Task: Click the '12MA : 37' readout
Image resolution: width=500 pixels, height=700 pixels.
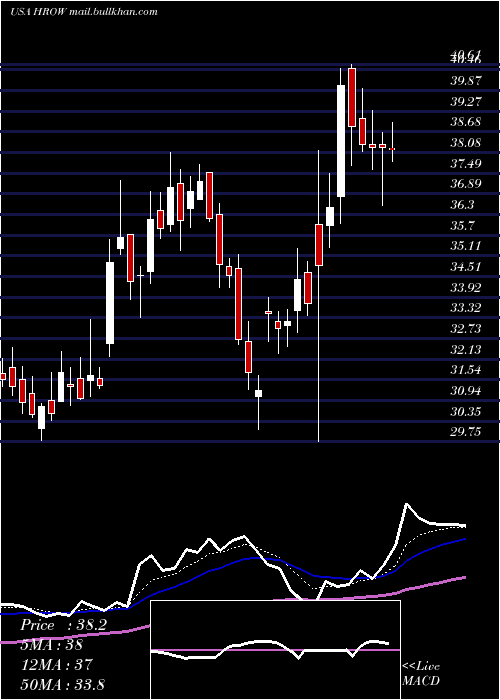Action: coord(56,665)
